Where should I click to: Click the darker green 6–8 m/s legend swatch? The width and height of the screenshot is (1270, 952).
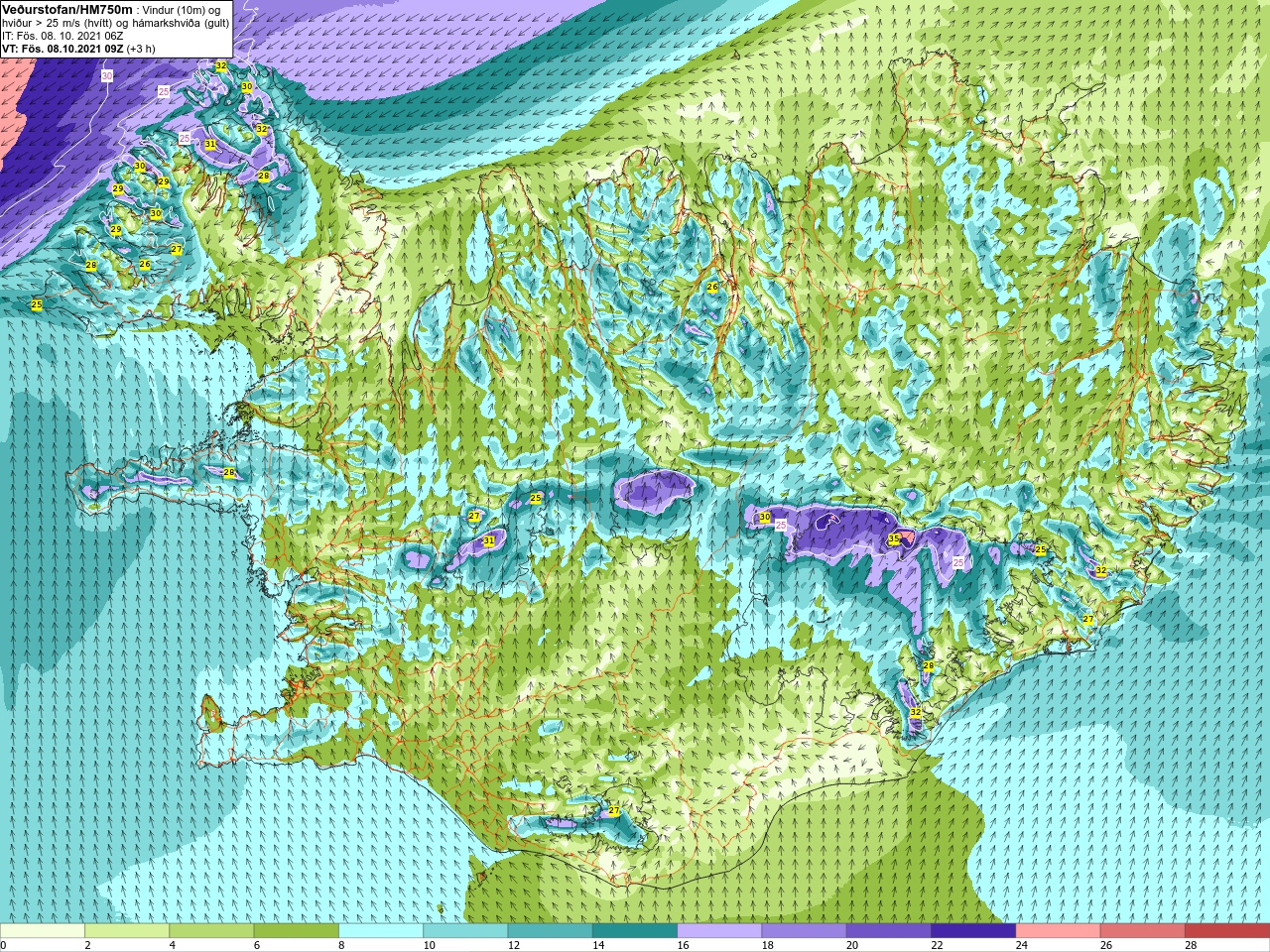(296, 931)
